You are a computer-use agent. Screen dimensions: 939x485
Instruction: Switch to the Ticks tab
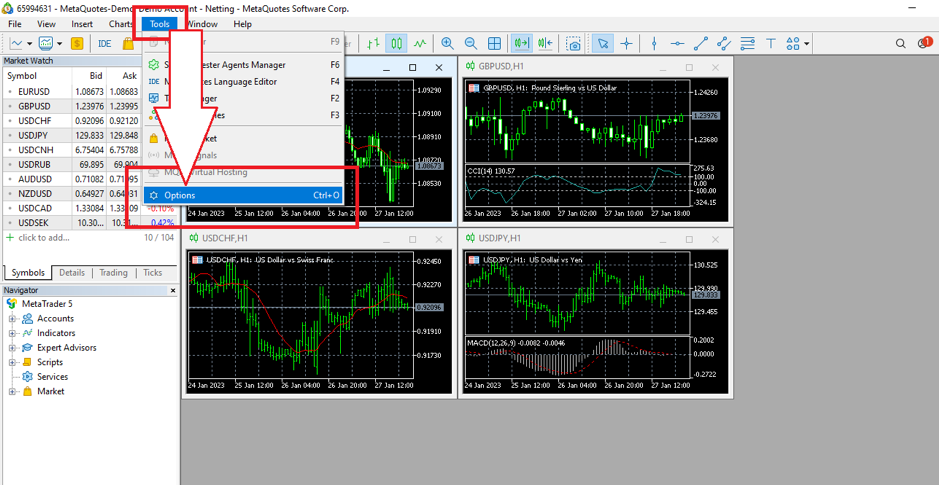click(x=152, y=272)
